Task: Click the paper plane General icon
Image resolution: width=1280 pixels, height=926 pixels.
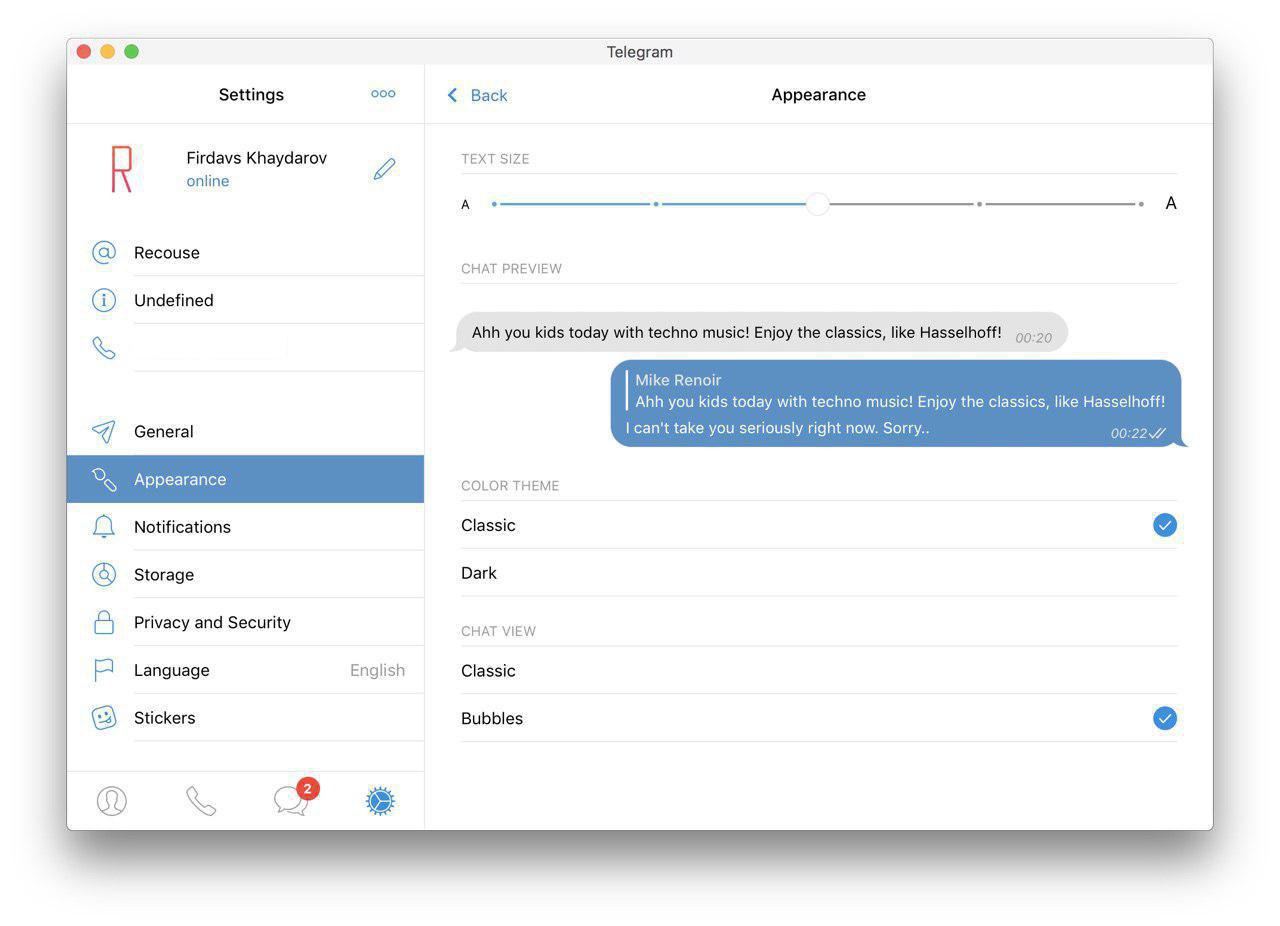Action: pyautogui.click(x=104, y=431)
